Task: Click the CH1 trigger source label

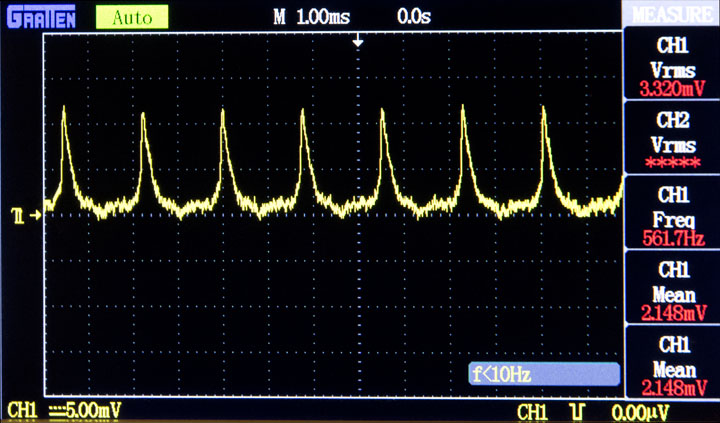Action: (533, 412)
